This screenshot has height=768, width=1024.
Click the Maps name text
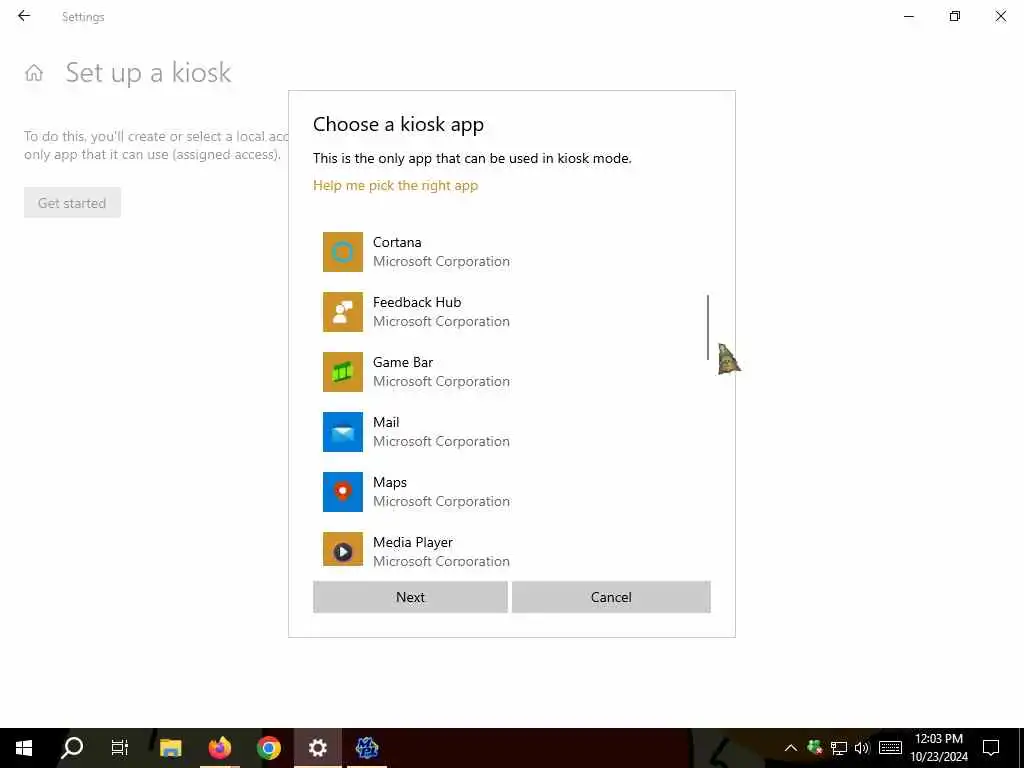coord(390,483)
